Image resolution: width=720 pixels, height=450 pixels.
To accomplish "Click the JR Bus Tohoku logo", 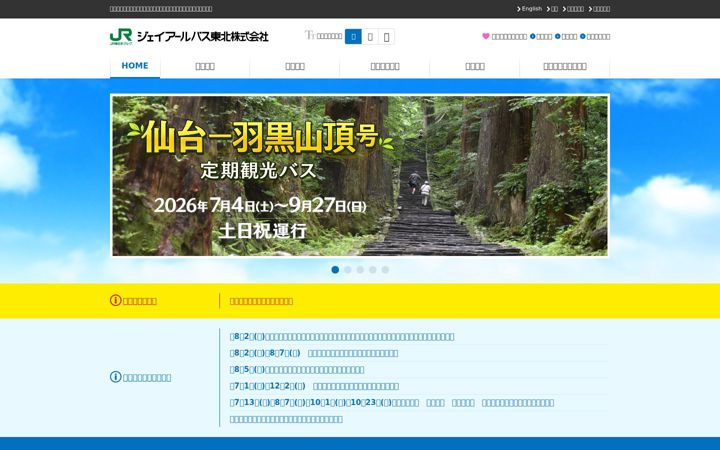I will click(x=189, y=36).
